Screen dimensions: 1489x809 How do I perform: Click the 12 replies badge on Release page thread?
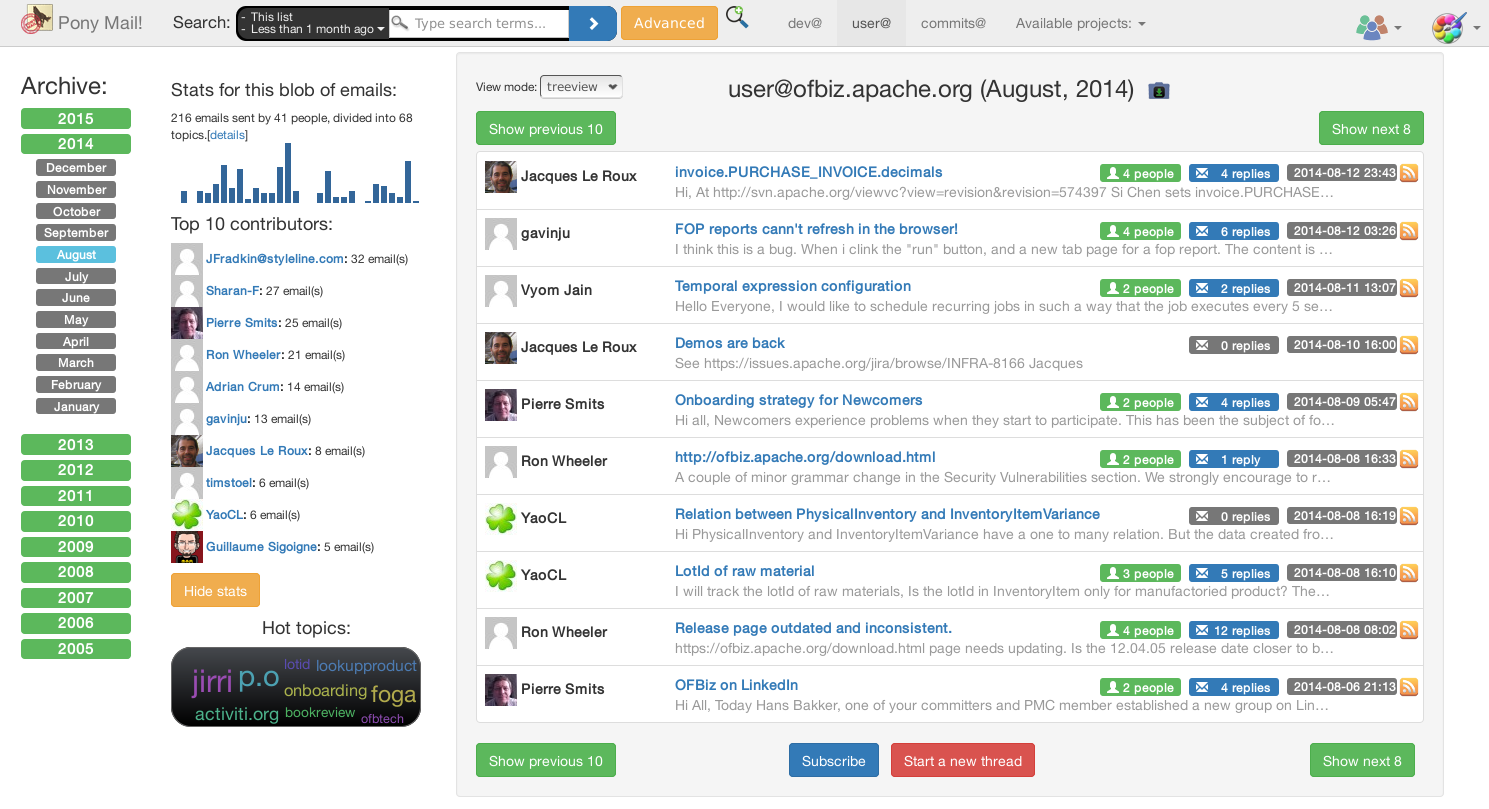(x=1234, y=631)
